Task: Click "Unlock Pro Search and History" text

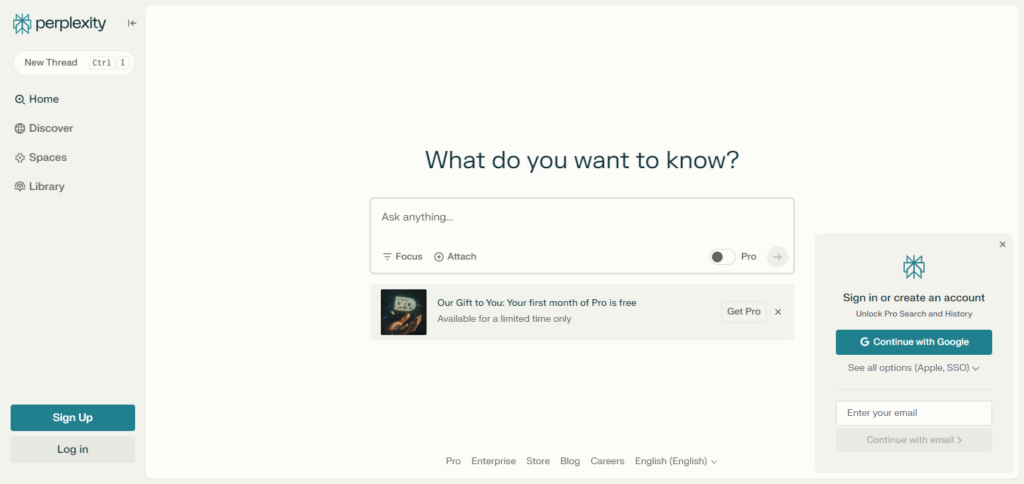Action: coord(914,314)
